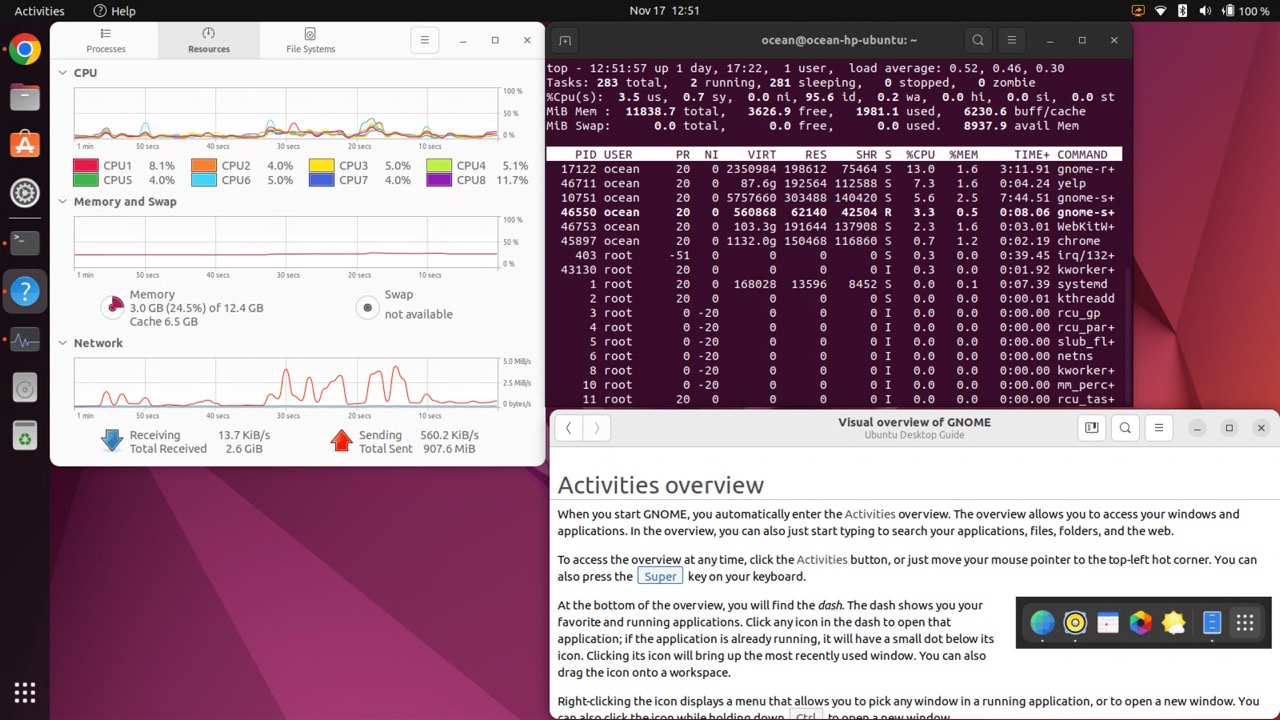Change the CPU2 color swatch
This screenshot has height=720, width=1280.
(x=204, y=166)
